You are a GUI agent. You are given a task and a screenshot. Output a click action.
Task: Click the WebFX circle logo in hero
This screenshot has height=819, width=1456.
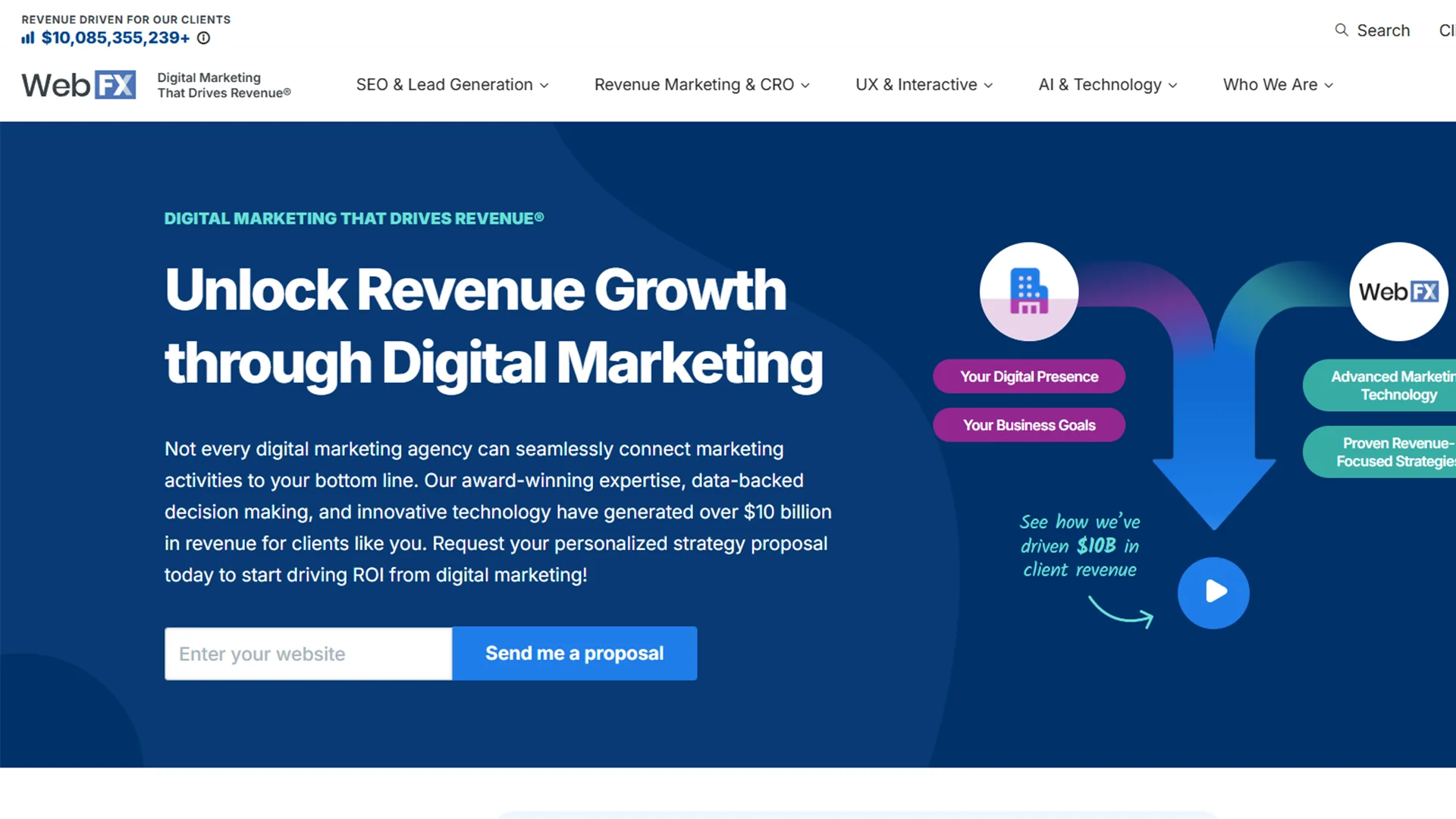(x=1398, y=291)
